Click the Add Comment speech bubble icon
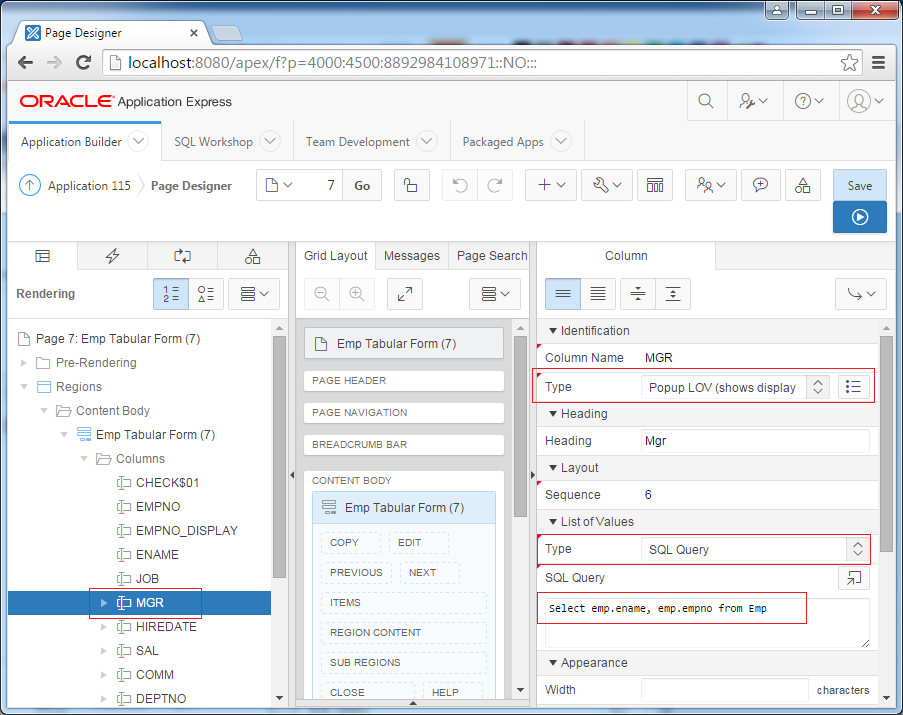 (760, 185)
